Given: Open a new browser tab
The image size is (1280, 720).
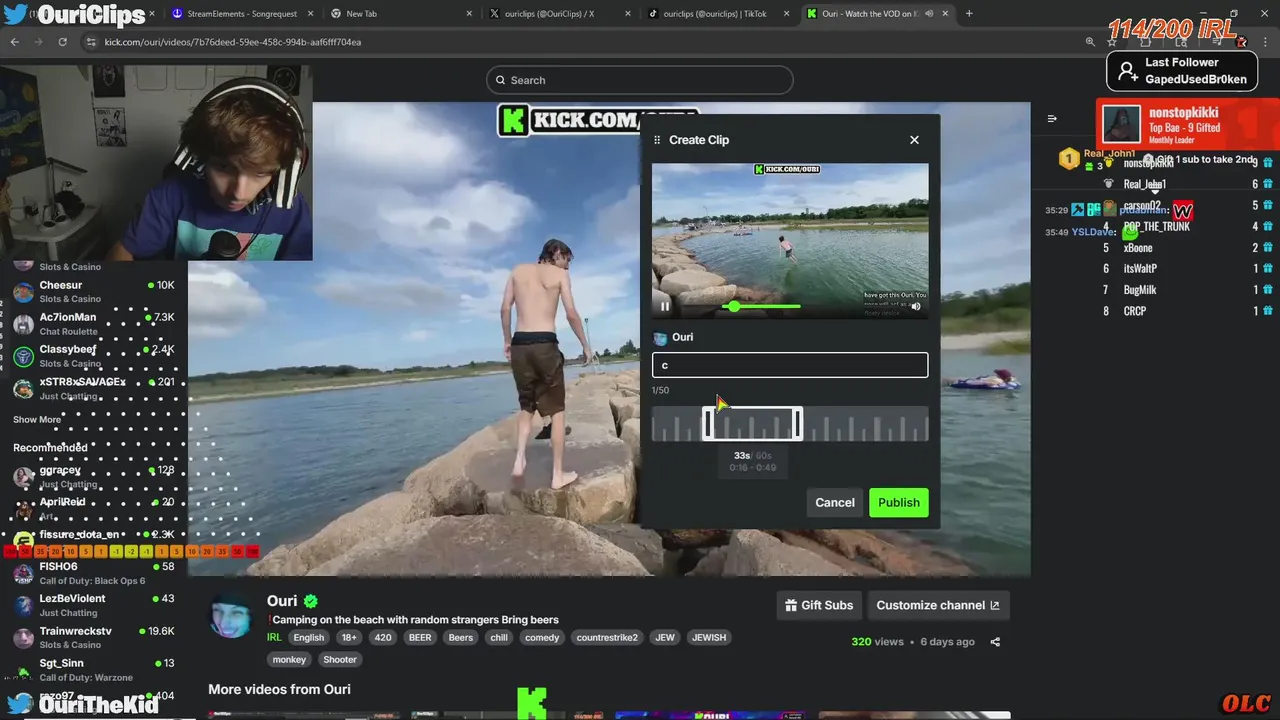Looking at the screenshot, I should point(969,14).
